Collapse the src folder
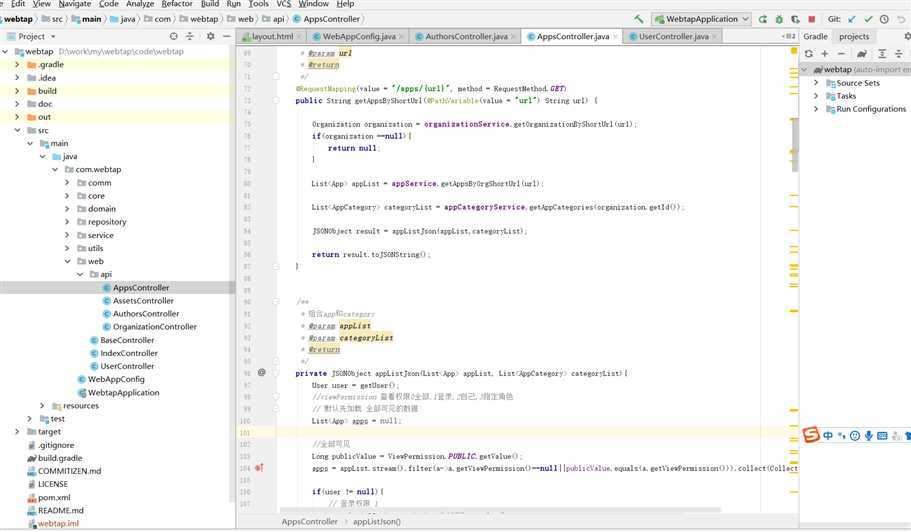The image size is (911, 532). [17, 130]
